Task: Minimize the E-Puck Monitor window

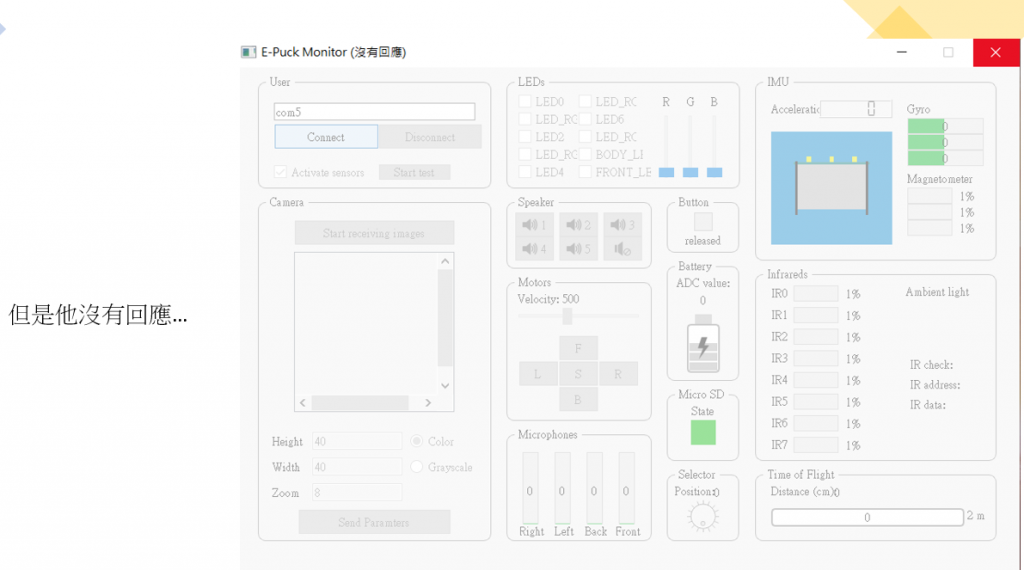Action: (902, 52)
